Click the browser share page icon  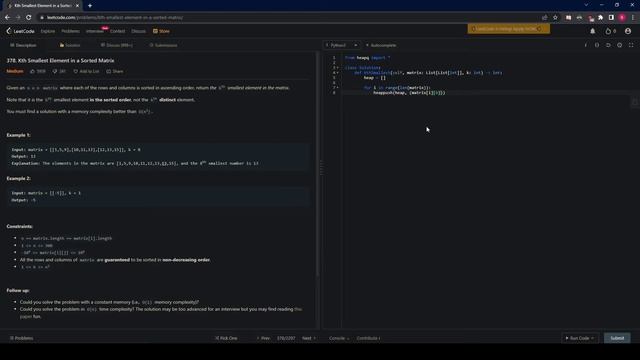[x=544, y=18]
